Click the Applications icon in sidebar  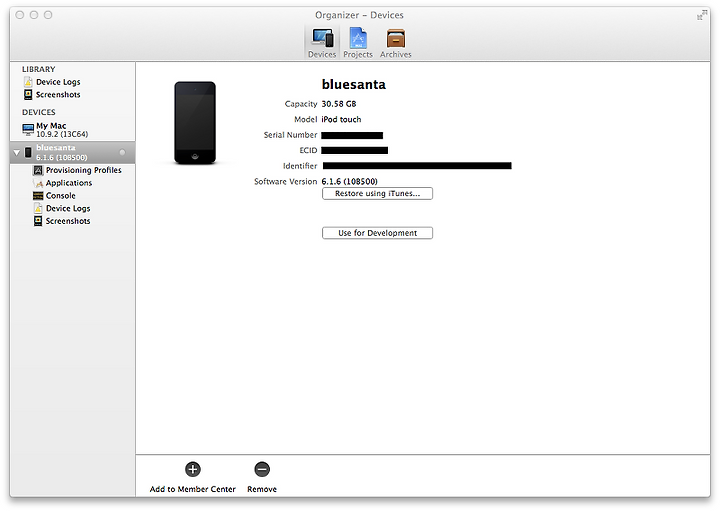[38, 183]
